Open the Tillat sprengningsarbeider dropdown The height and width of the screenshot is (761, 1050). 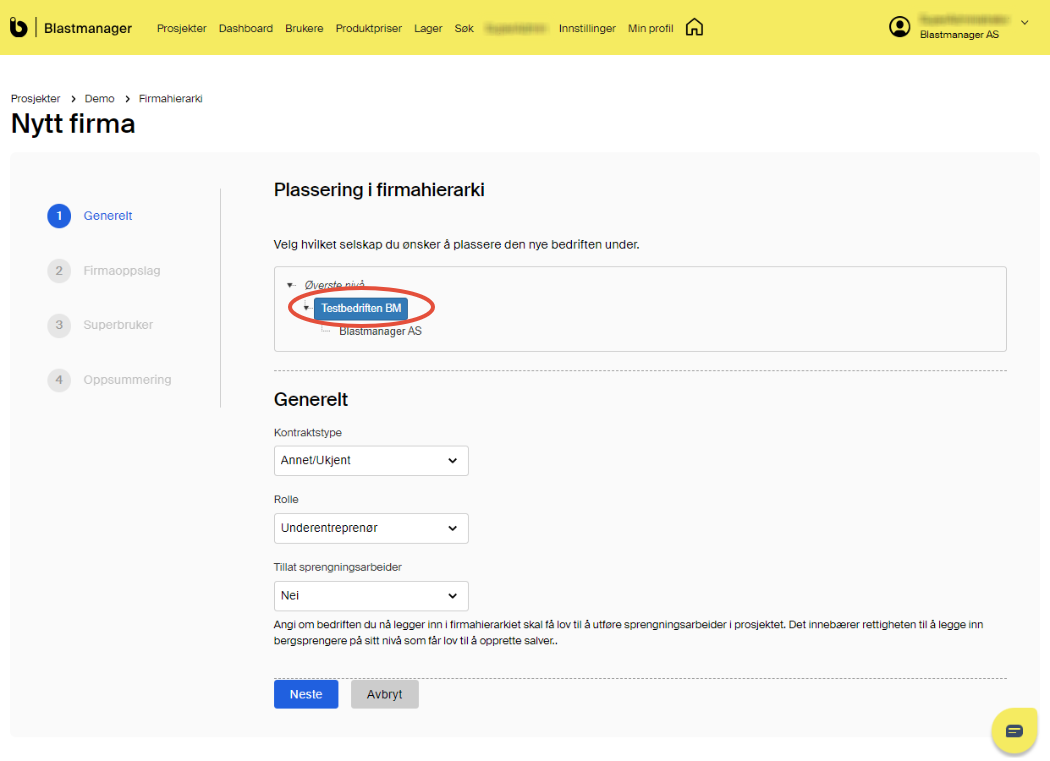pyautogui.click(x=371, y=596)
